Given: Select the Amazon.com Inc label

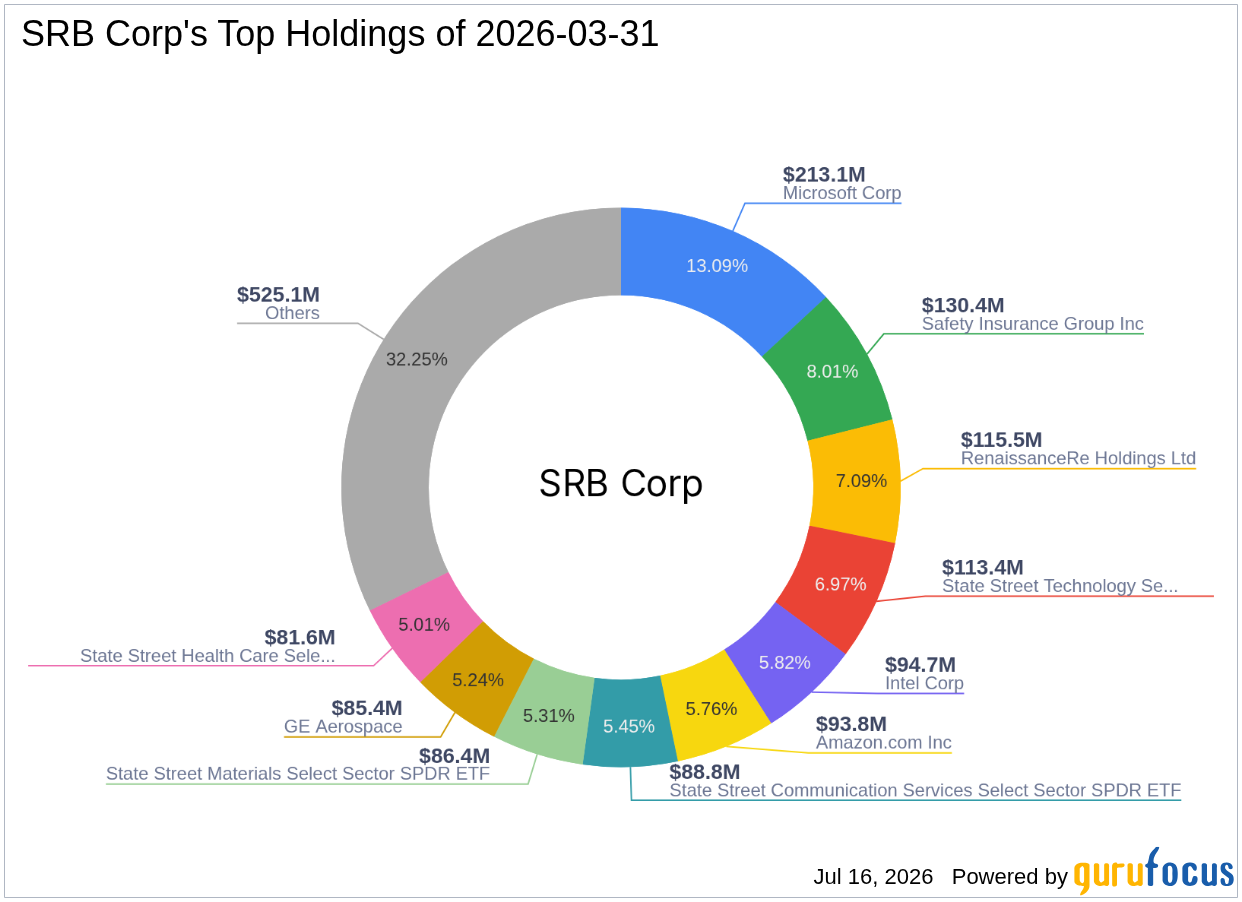Looking at the screenshot, I should pyautogui.click(x=884, y=743).
